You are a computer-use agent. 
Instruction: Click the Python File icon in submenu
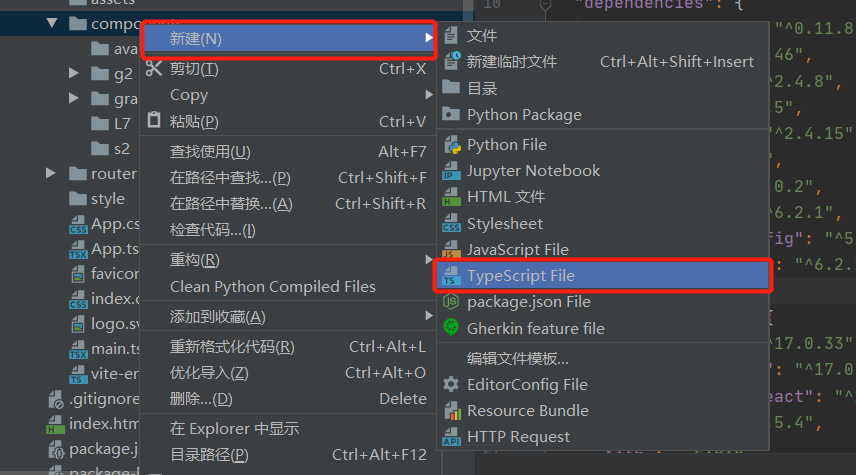(451, 145)
